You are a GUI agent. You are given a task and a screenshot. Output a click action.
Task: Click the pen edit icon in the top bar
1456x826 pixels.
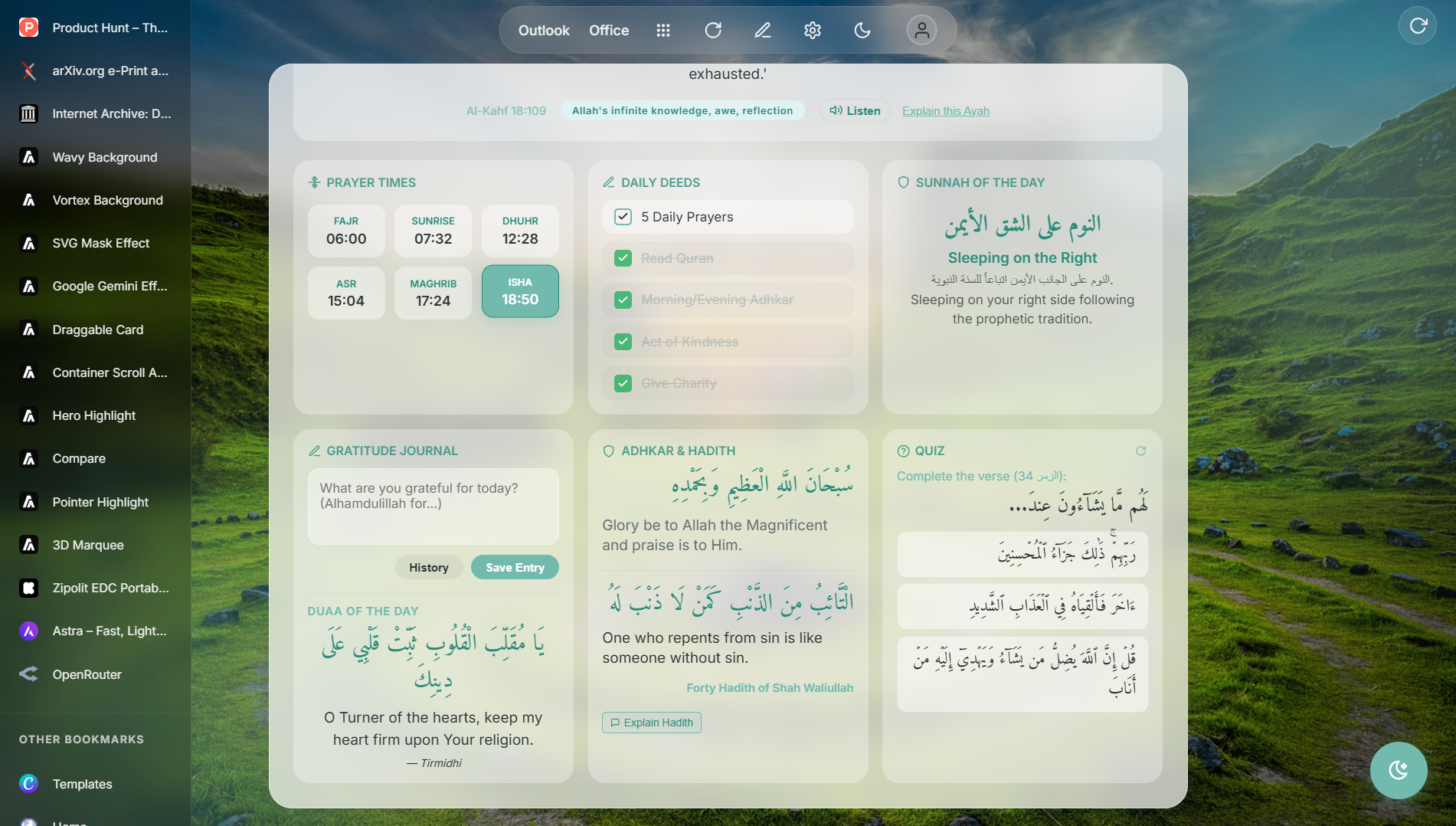pos(762,30)
